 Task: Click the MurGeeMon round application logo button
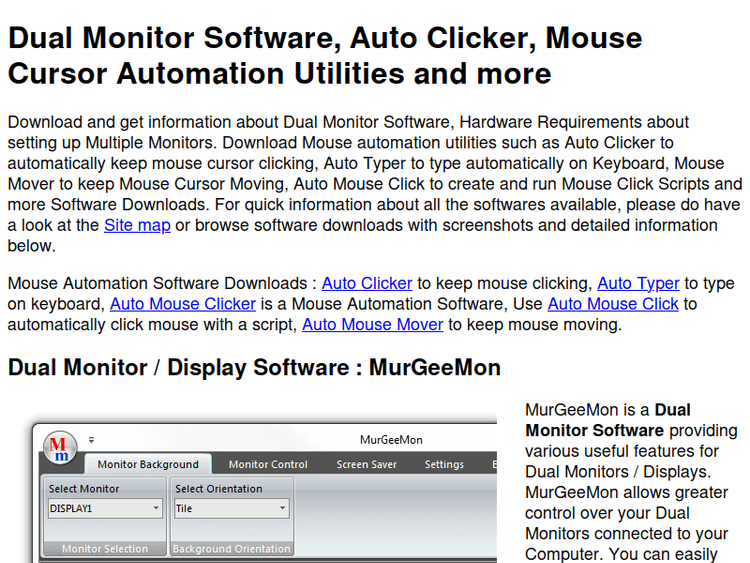tap(62, 446)
